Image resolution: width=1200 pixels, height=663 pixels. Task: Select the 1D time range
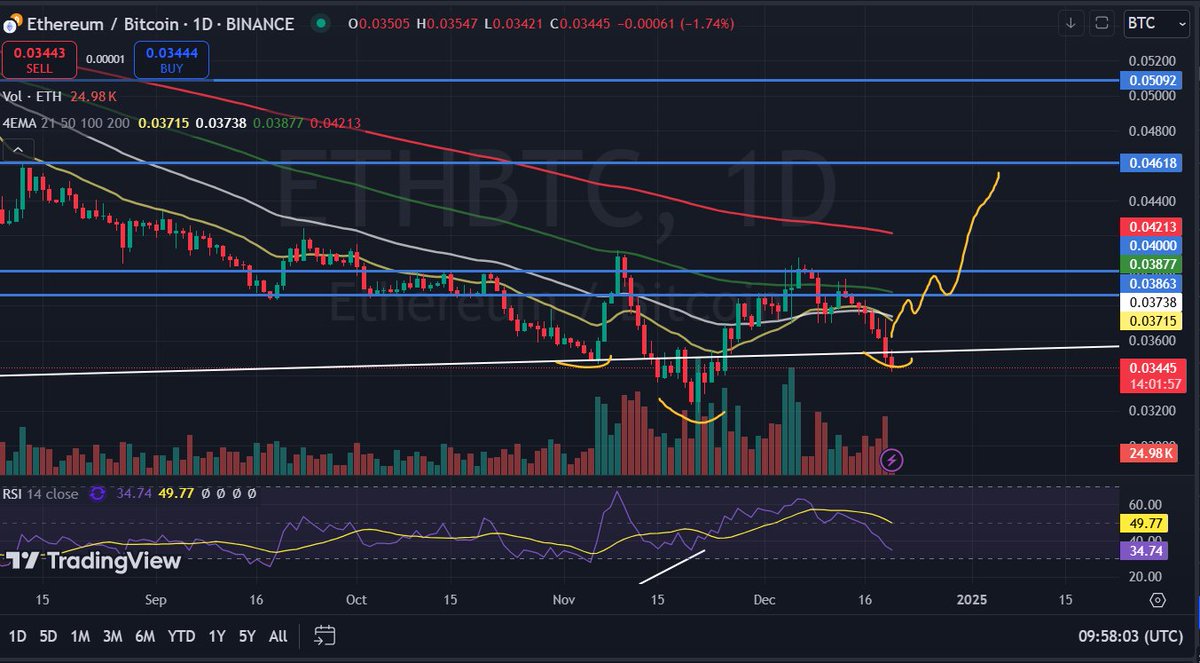coord(18,635)
